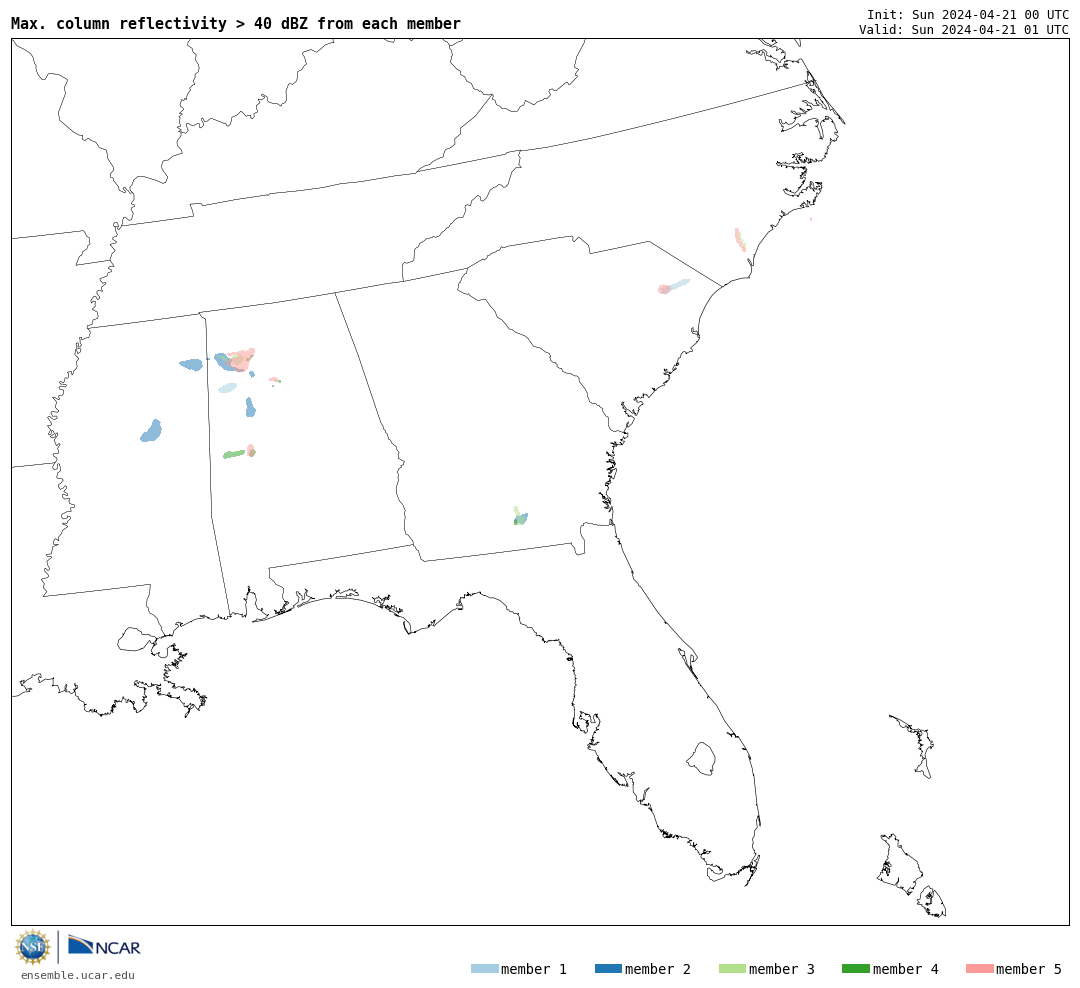Viewport: 1080px width, 988px height.
Task: Click the 'Valid: Sun 2024-04-21 01 UTC' text
Action: 964,30
